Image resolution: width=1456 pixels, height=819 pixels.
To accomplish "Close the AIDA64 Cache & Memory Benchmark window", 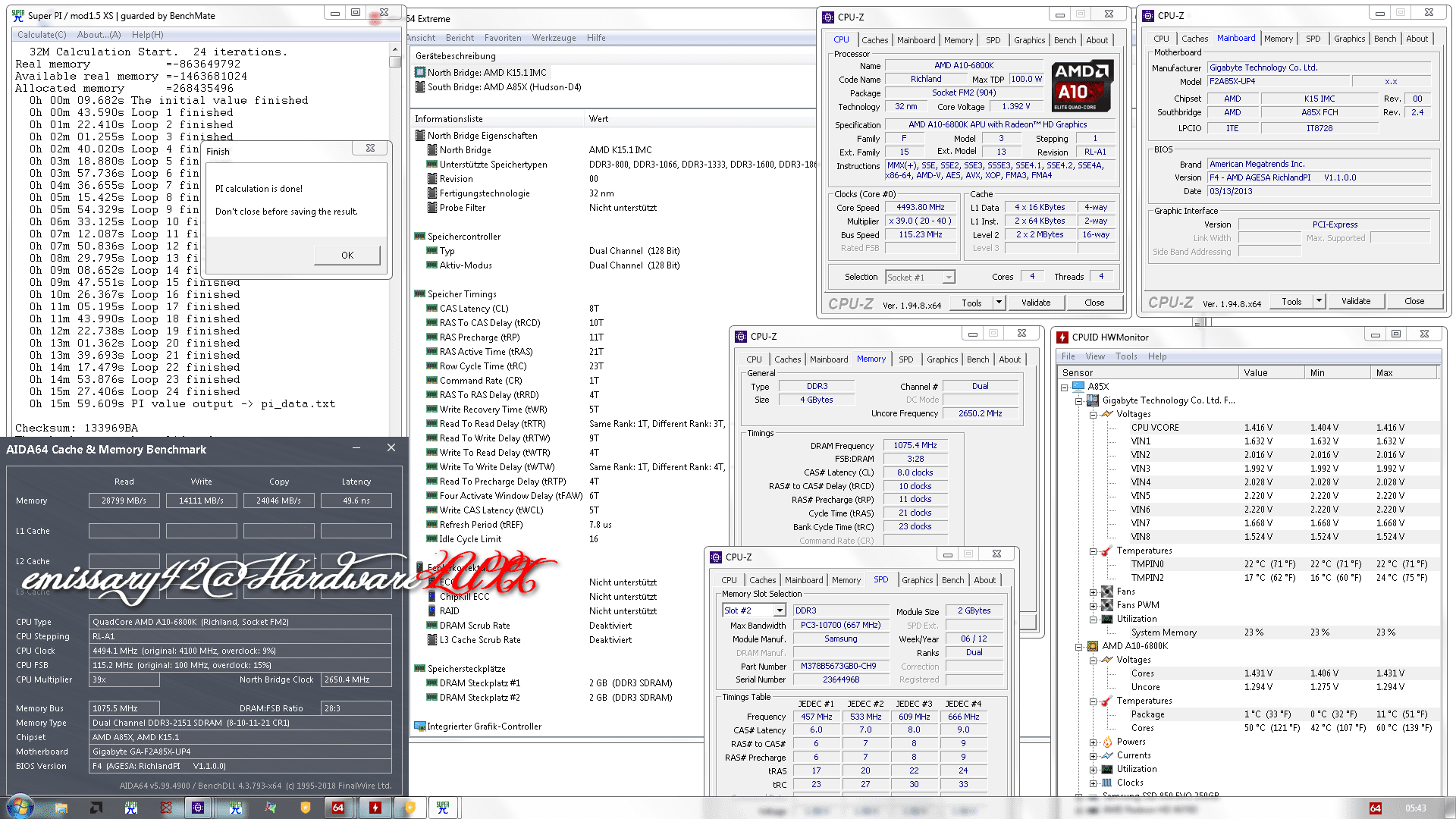I will point(391,448).
